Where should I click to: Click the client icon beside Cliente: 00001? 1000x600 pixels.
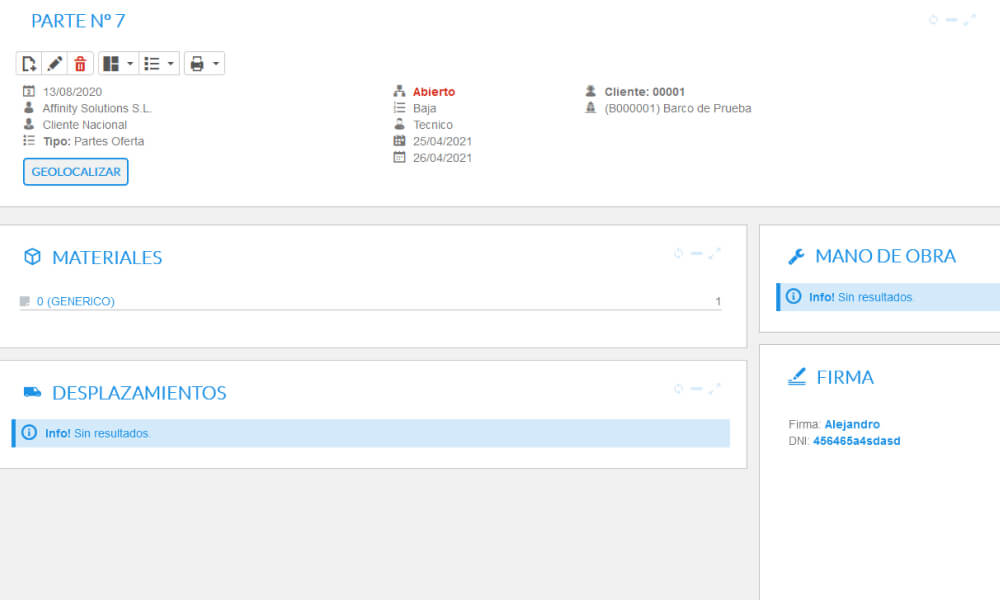[x=591, y=91]
